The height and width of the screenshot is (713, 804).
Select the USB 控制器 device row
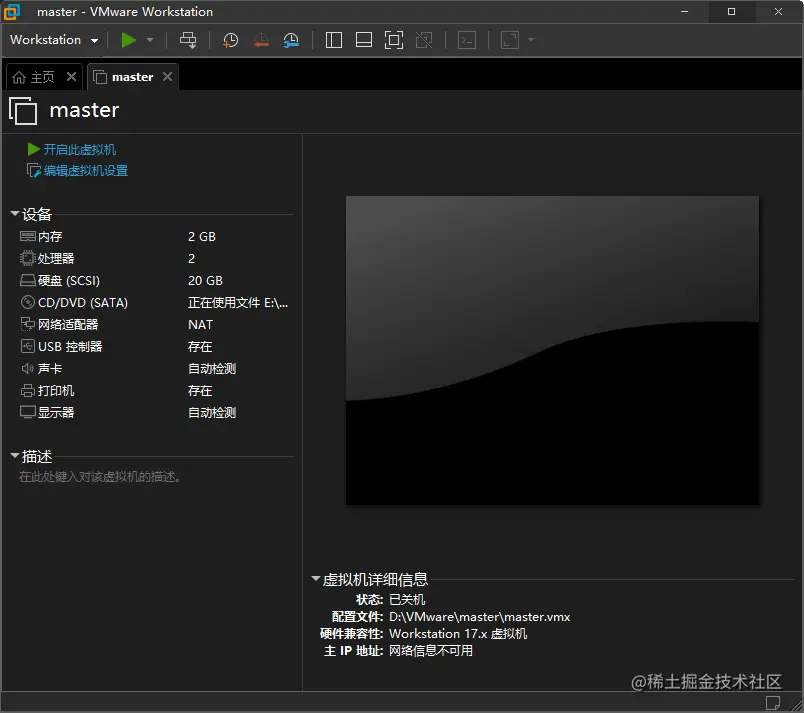click(x=154, y=347)
